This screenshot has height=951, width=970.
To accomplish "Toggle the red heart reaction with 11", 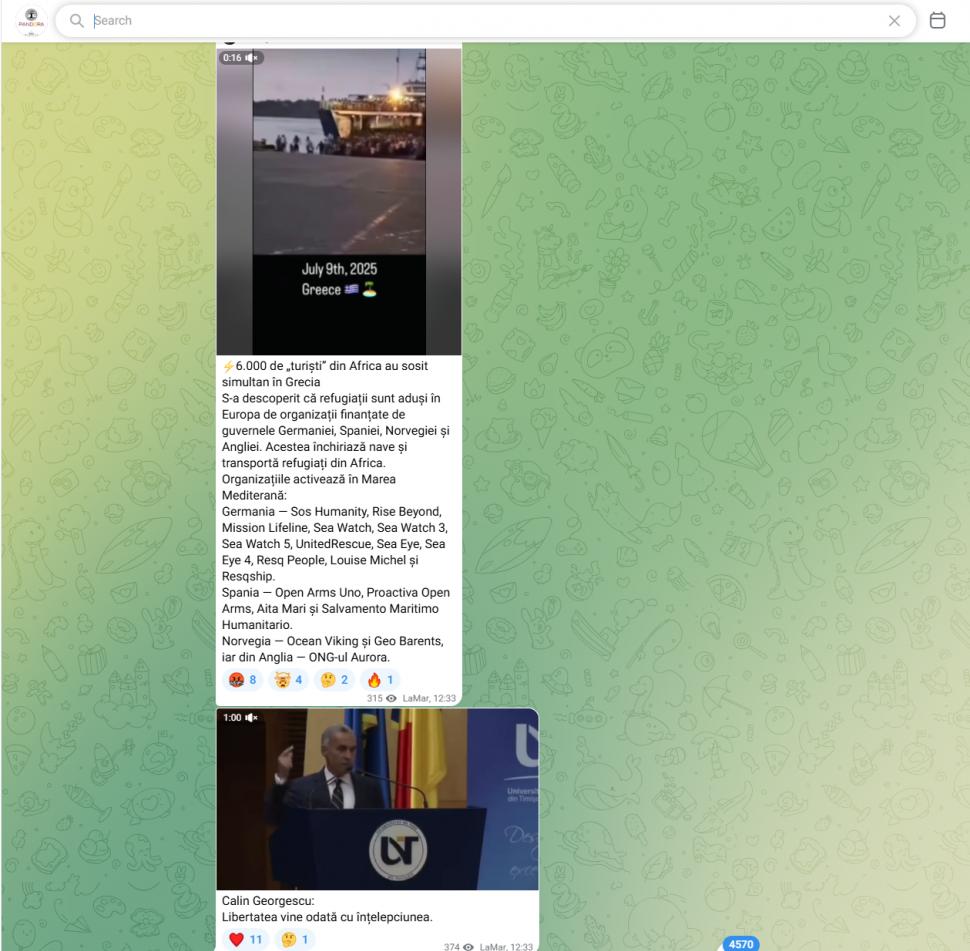I will pyautogui.click(x=246, y=939).
